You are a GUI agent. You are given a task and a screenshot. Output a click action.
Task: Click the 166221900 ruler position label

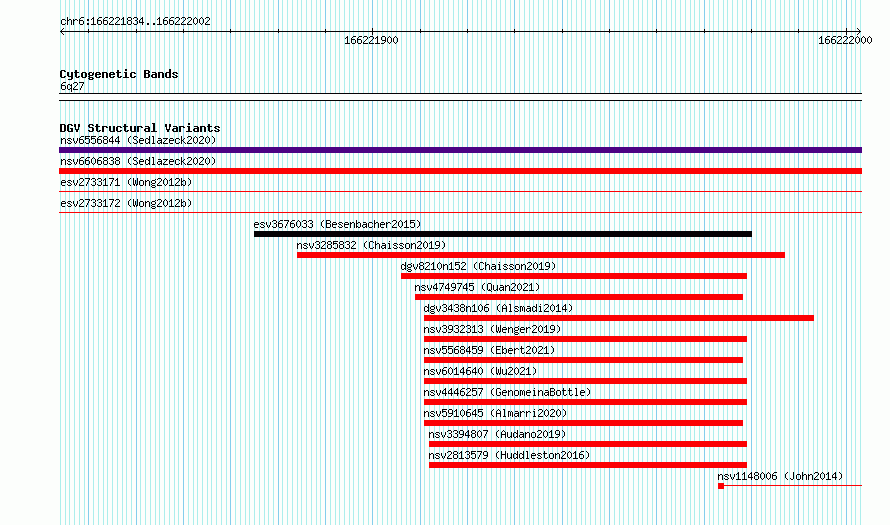371,40
